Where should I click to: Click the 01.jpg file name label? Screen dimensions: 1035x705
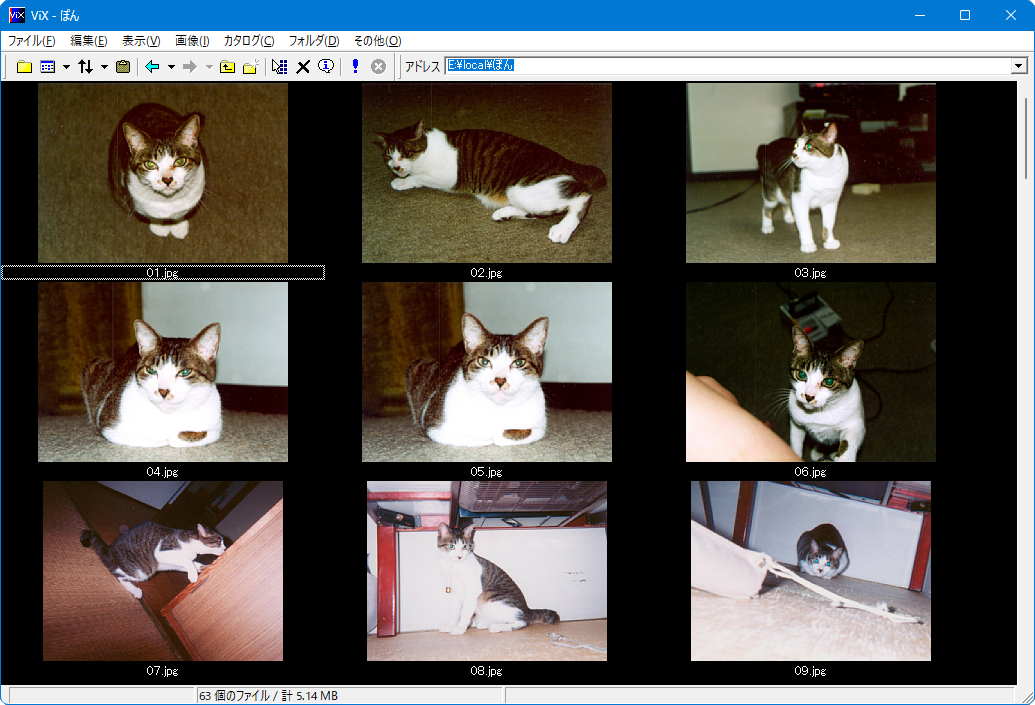pyautogui.click(x=162, y=273)
